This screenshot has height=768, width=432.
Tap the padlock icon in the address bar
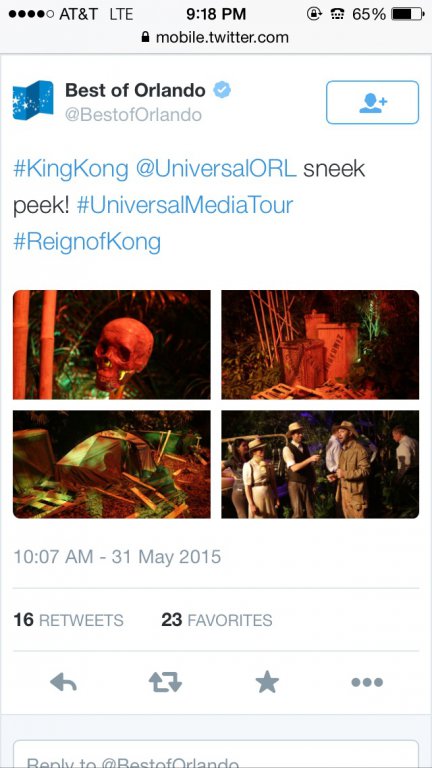pos(145,37)
